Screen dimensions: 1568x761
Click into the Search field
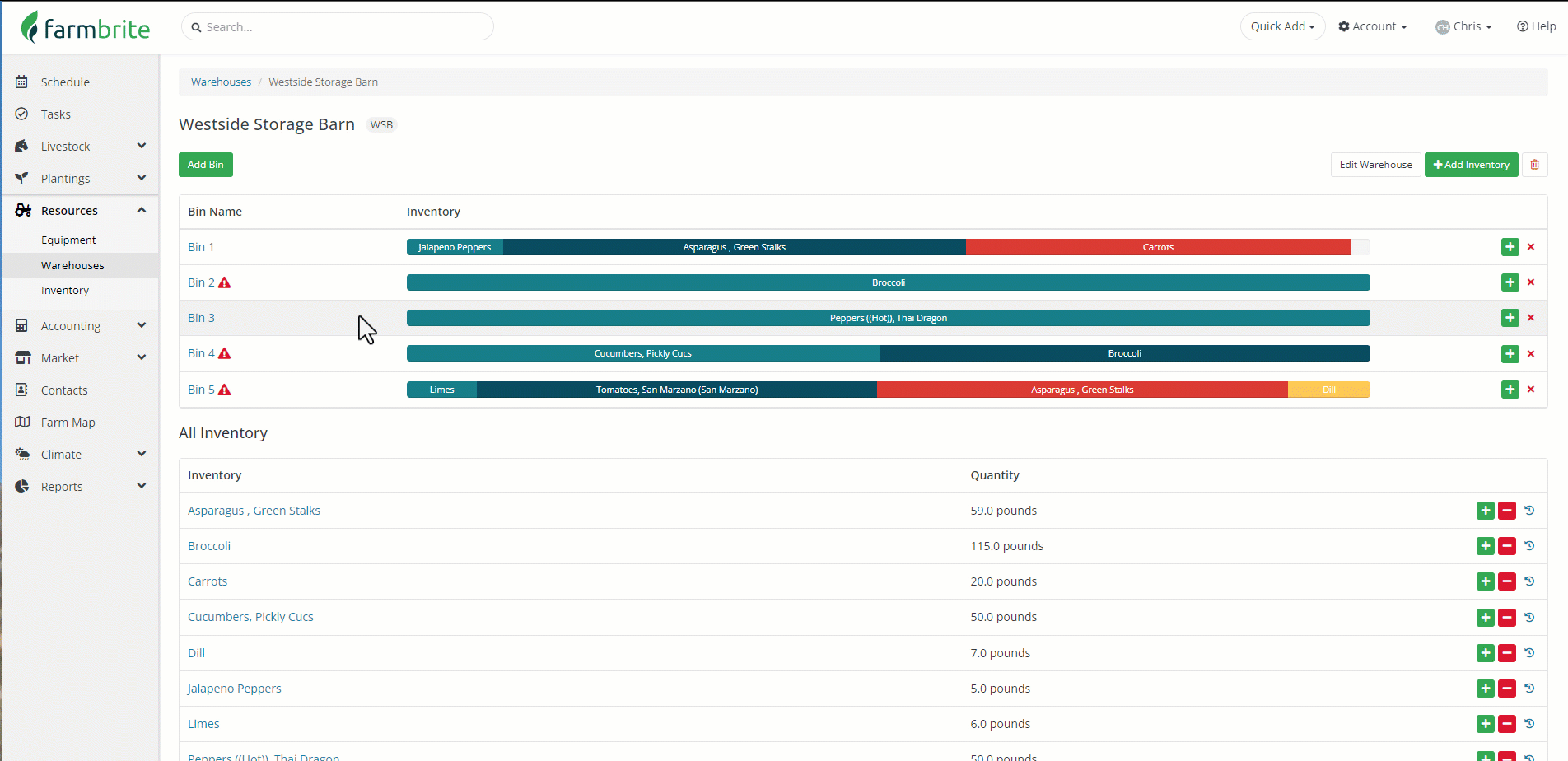(338, 26)
